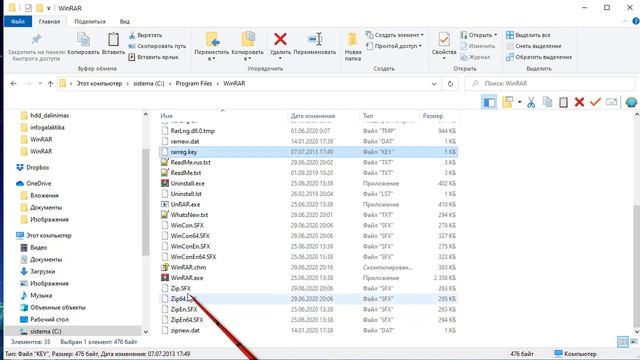
Task: Go back with the left arrow
Action: [13, 83]
